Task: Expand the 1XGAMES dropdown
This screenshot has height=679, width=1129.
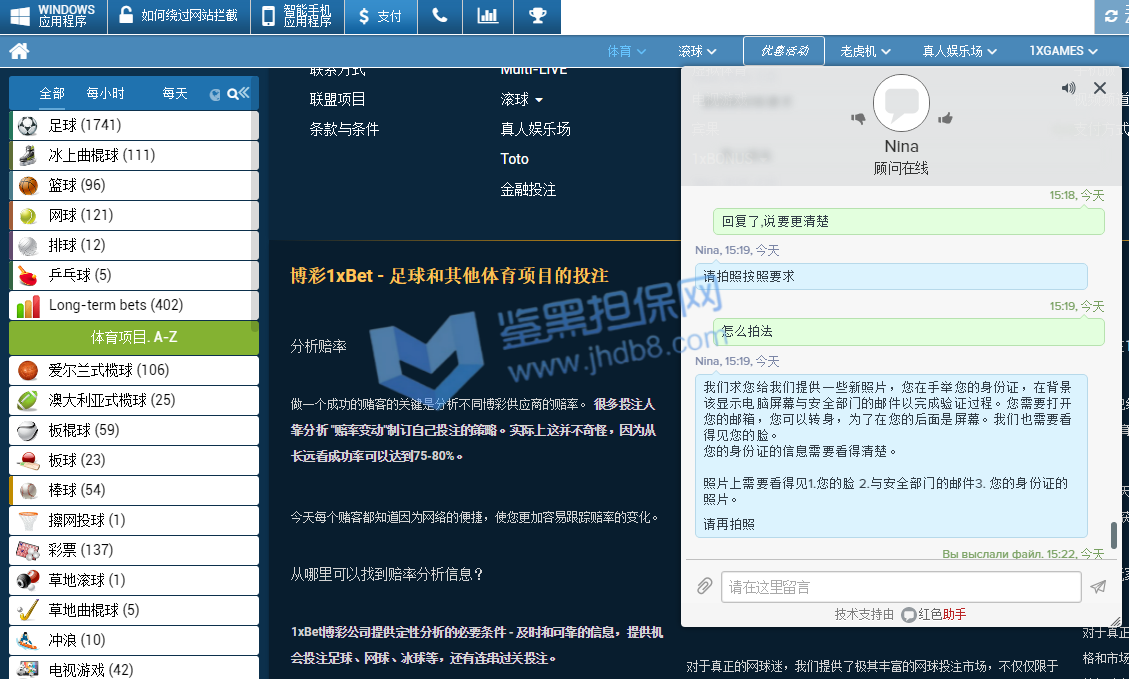Action: pos(1064,51)
